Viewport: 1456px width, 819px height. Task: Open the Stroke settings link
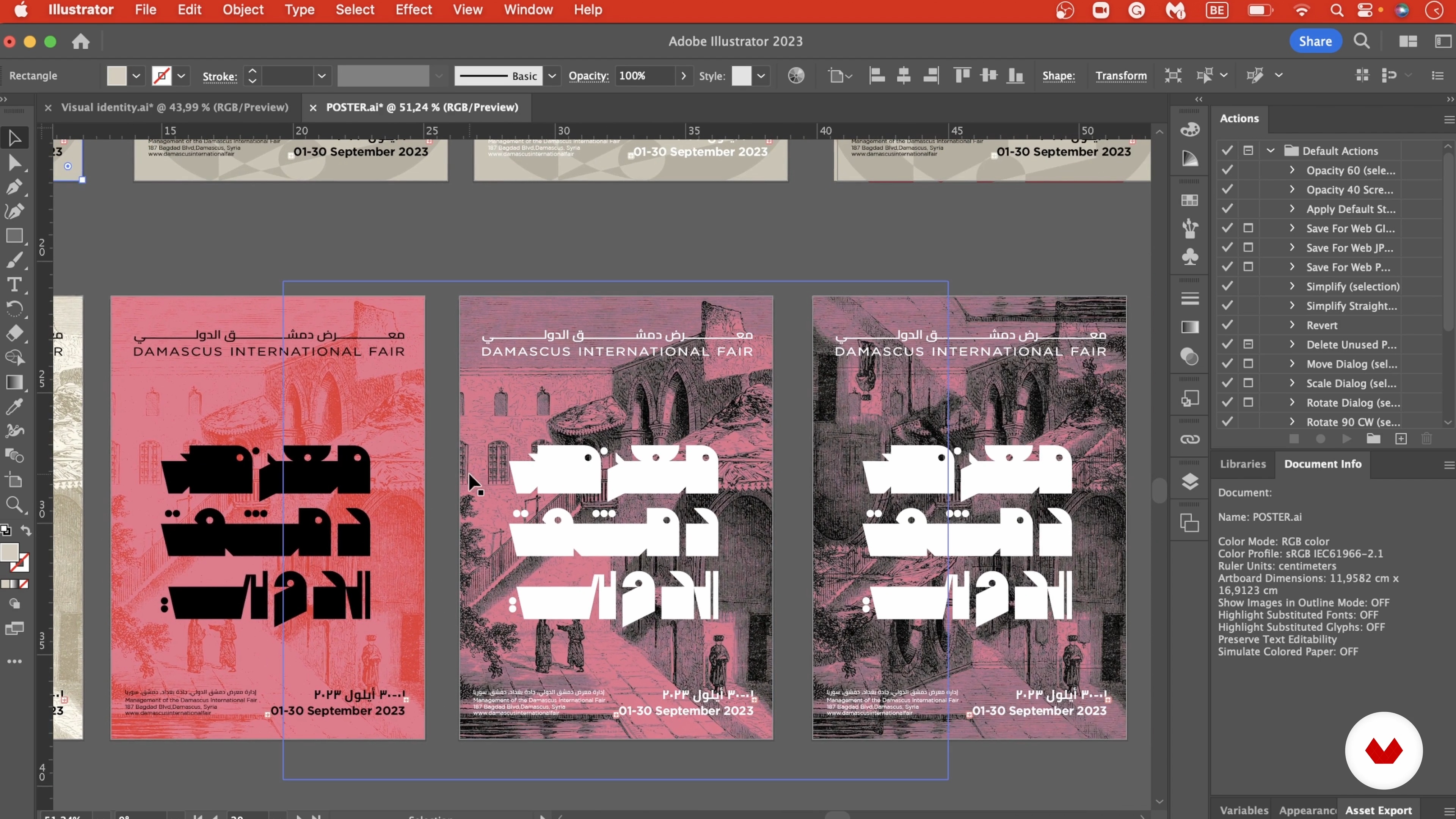tap(219, 76)
